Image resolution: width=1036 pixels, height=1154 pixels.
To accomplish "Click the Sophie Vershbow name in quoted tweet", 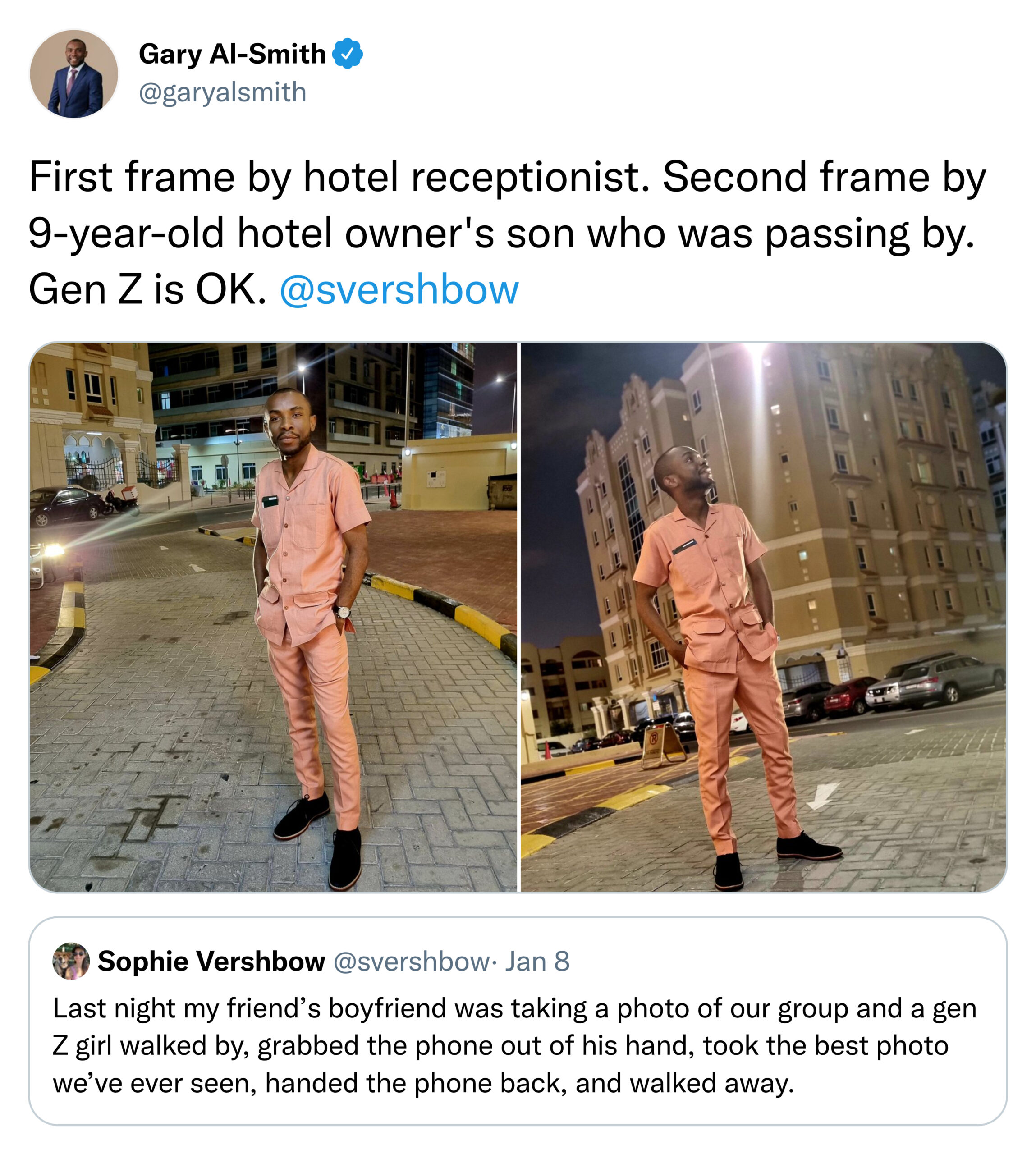I will click(x=211, y=961).
